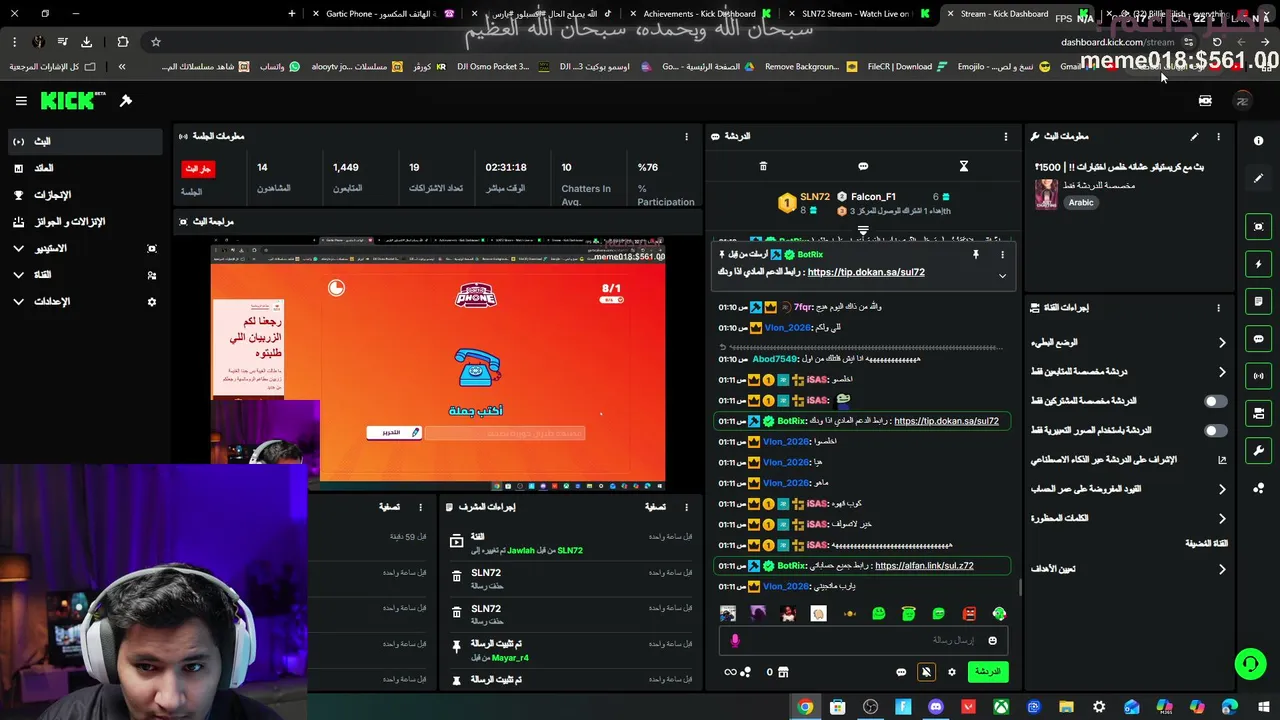
Task: Open account age restrictions arrow
Action: coord(1222,489)
